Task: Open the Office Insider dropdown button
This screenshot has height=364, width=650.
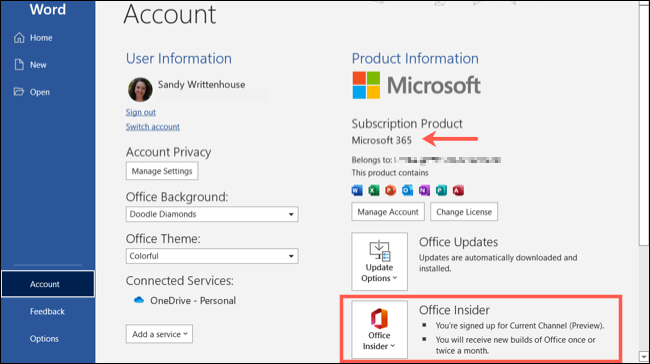Action: coord(379,329)
